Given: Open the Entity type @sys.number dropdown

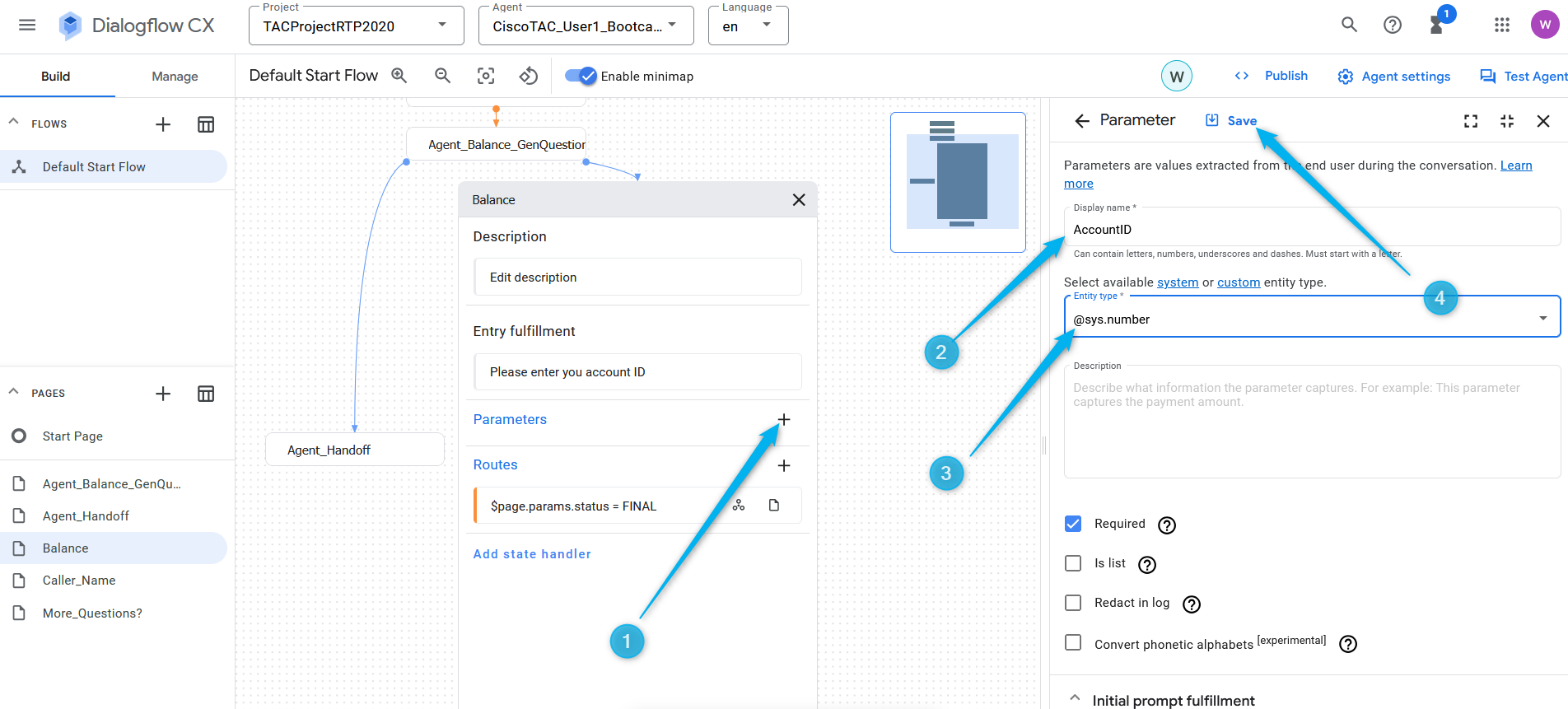Looking at the screenshot, I should click(1313, 317).
